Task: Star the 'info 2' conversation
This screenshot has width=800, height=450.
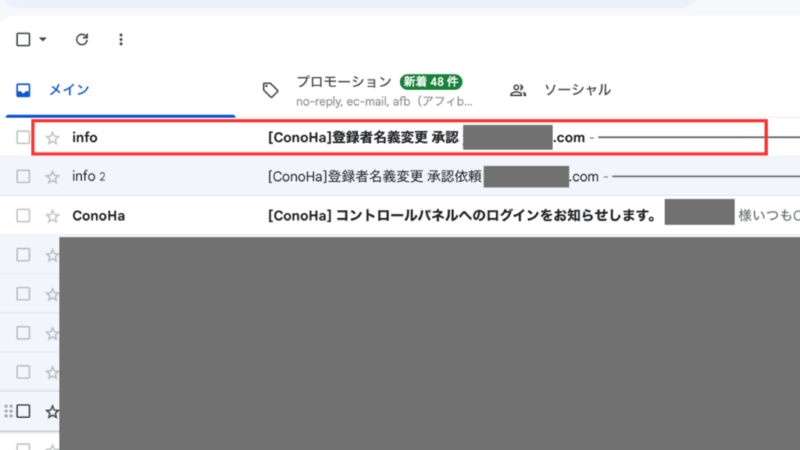Action: [53, 177]
